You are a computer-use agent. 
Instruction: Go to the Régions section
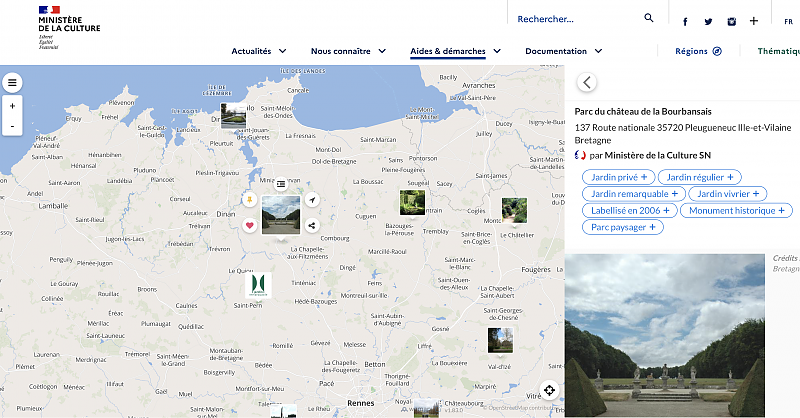[x=698, y=51]
